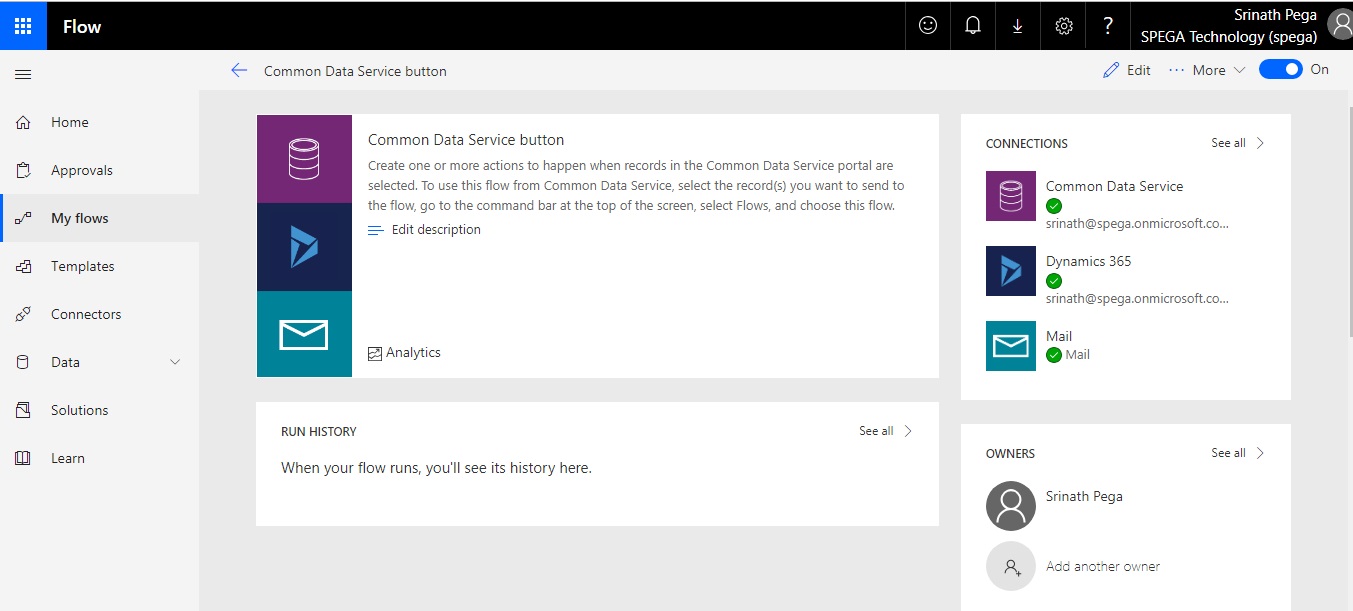Open the notifications bell
This screenshot has width=1353, height=611.
[x=973, y=26]
